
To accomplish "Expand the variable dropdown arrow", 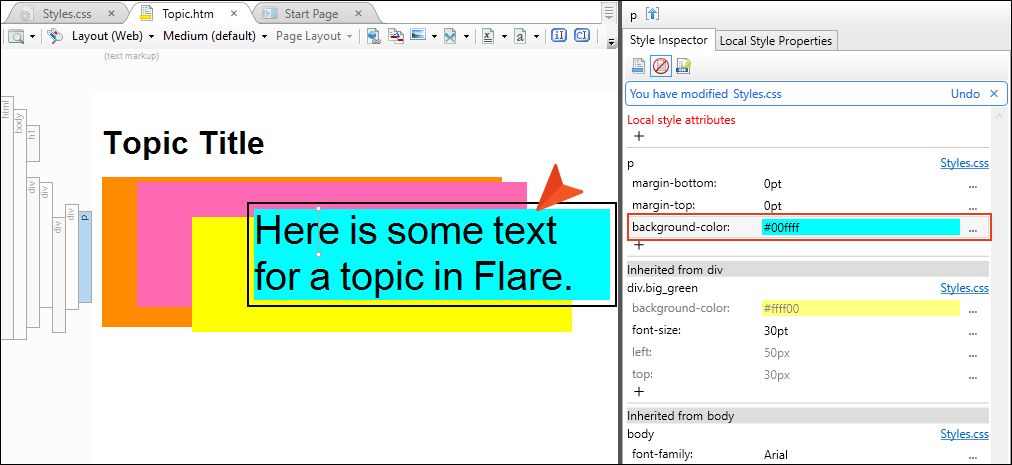I will point(504,37).
